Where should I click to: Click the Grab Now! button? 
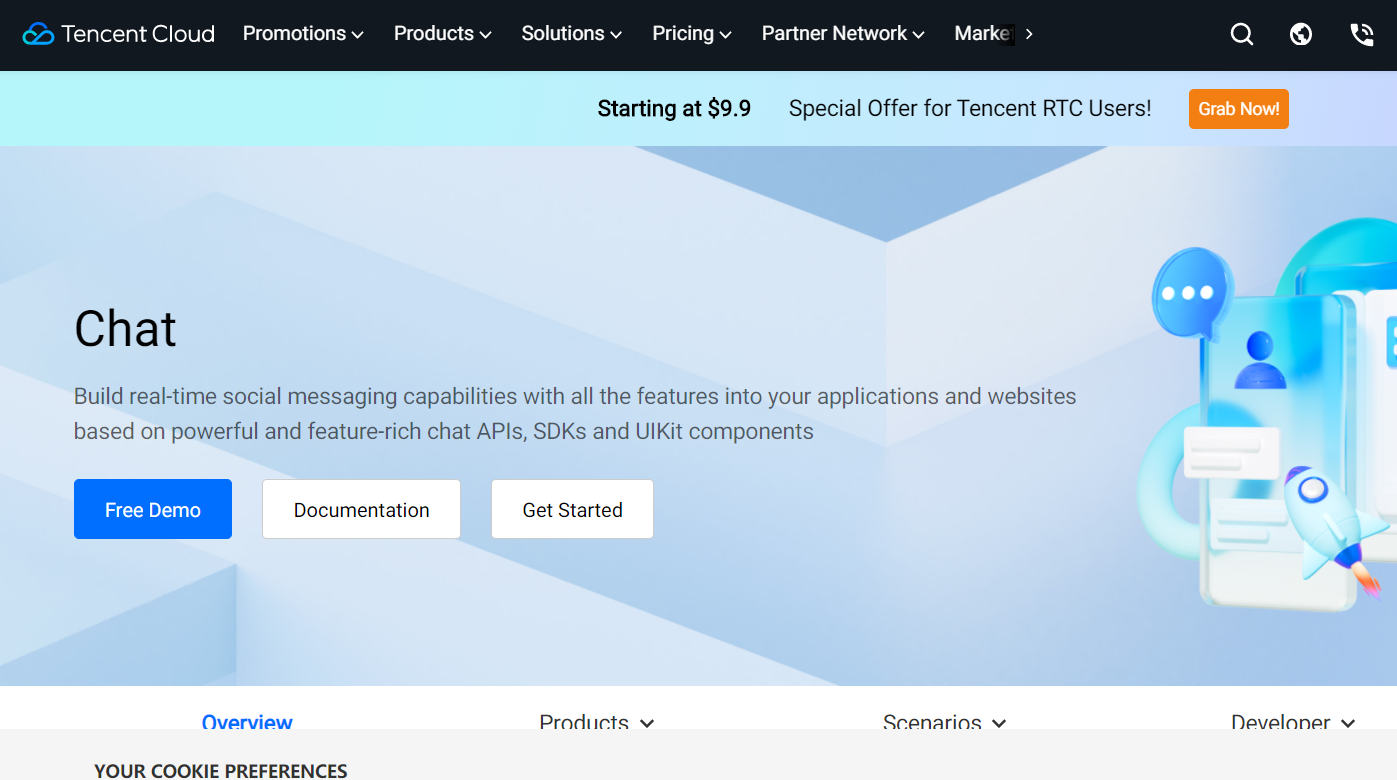(x=1239, y=109)
